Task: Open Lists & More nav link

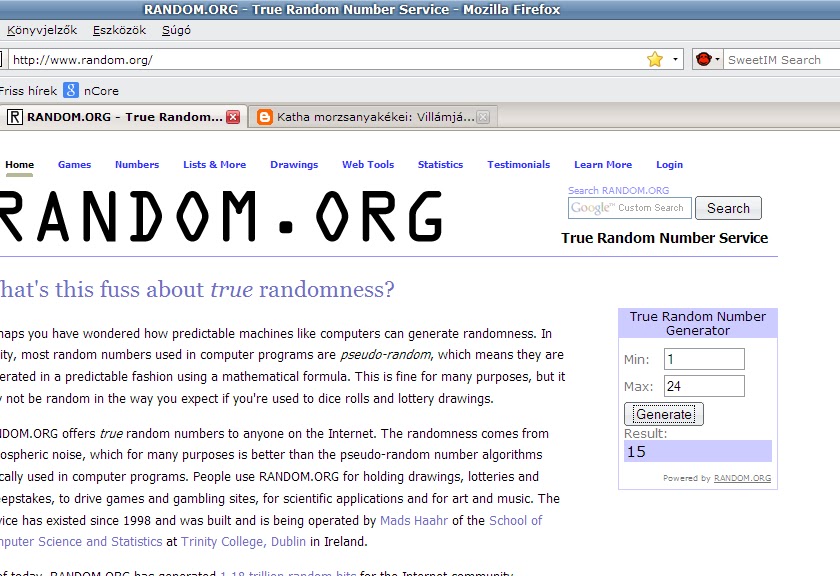Action: coord(215,164)
